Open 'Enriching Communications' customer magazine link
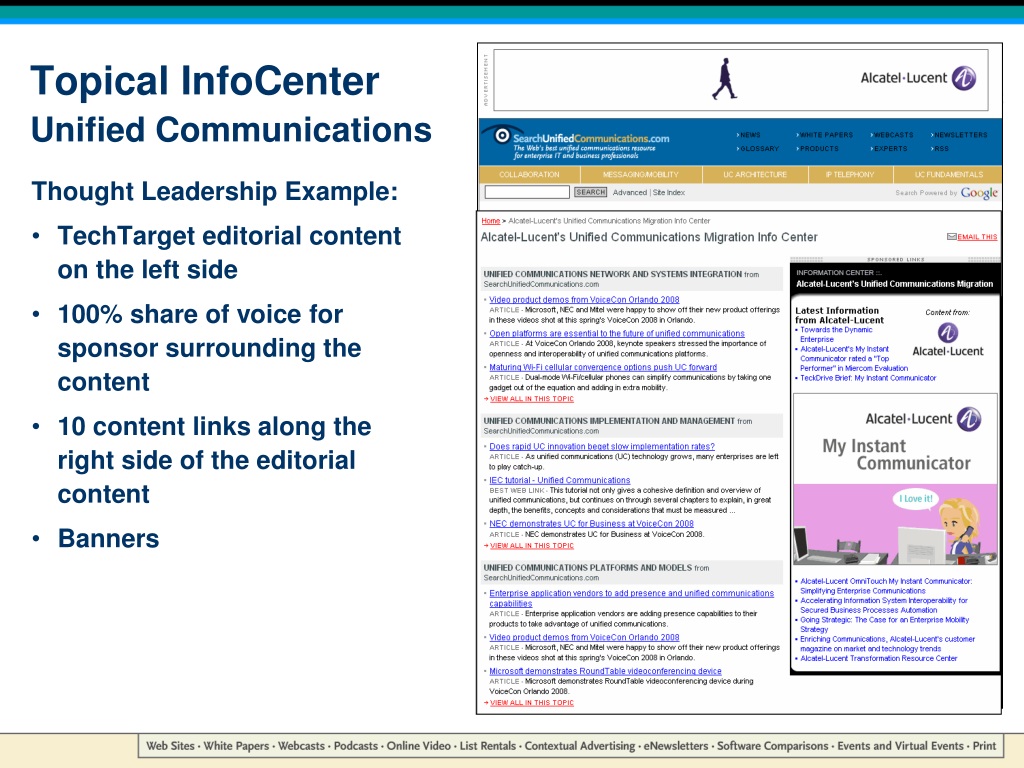Image resolution: width=1024 pixels, height=768 pixels. (888, 644)
